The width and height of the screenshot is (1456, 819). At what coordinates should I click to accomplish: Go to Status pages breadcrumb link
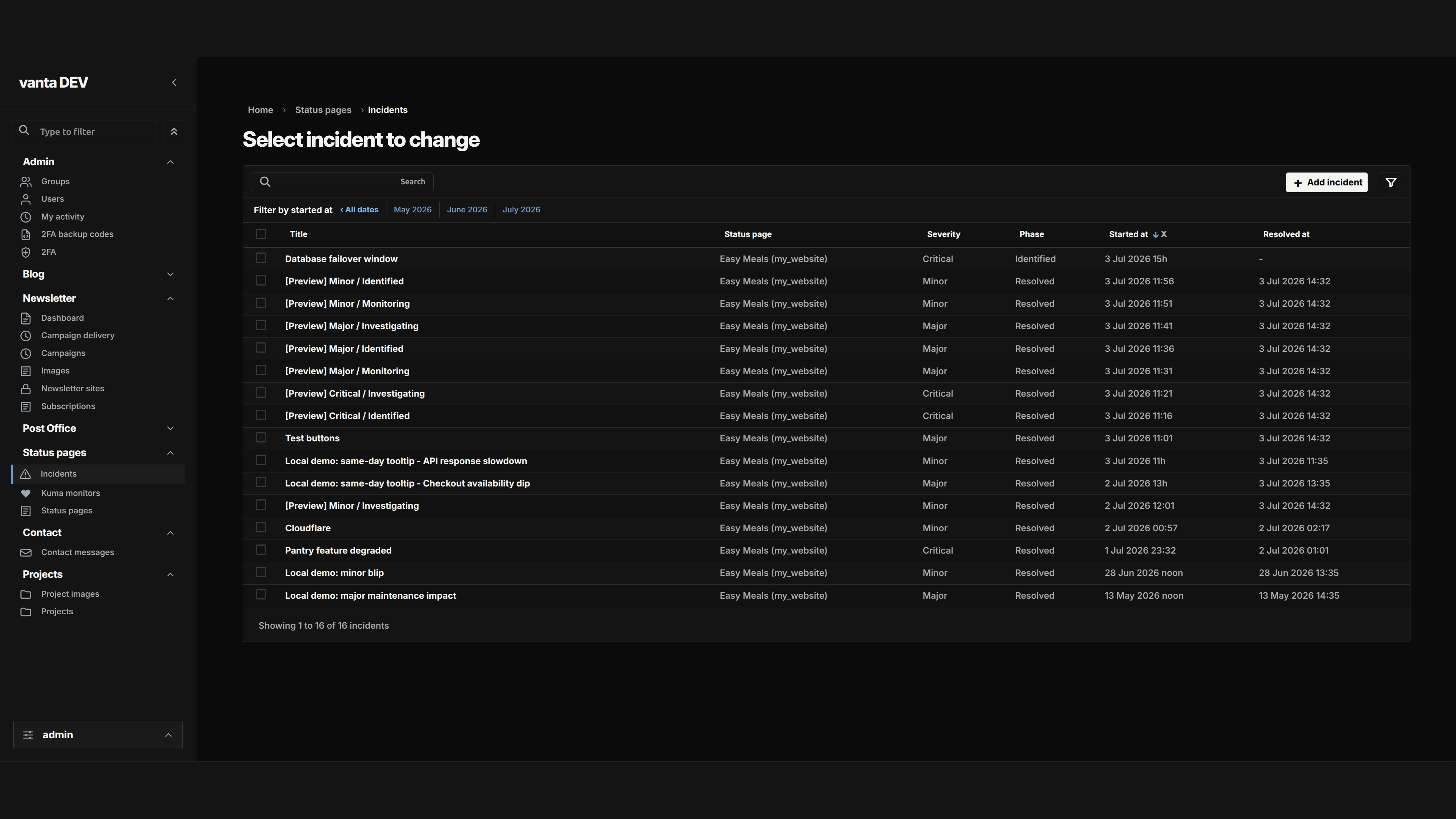click(x=323, y=110)
